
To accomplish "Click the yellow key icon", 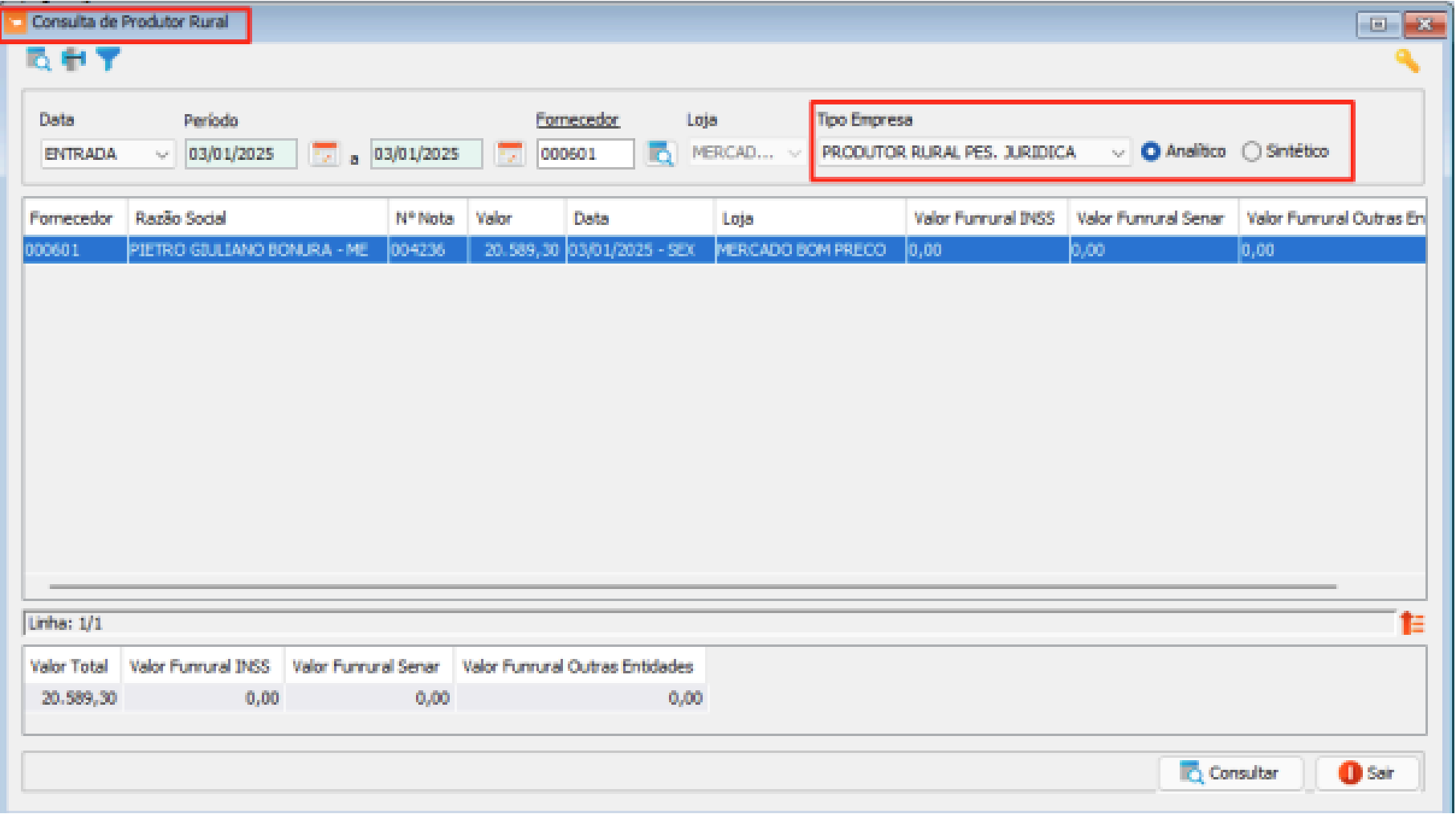I will coord(1407,61).
